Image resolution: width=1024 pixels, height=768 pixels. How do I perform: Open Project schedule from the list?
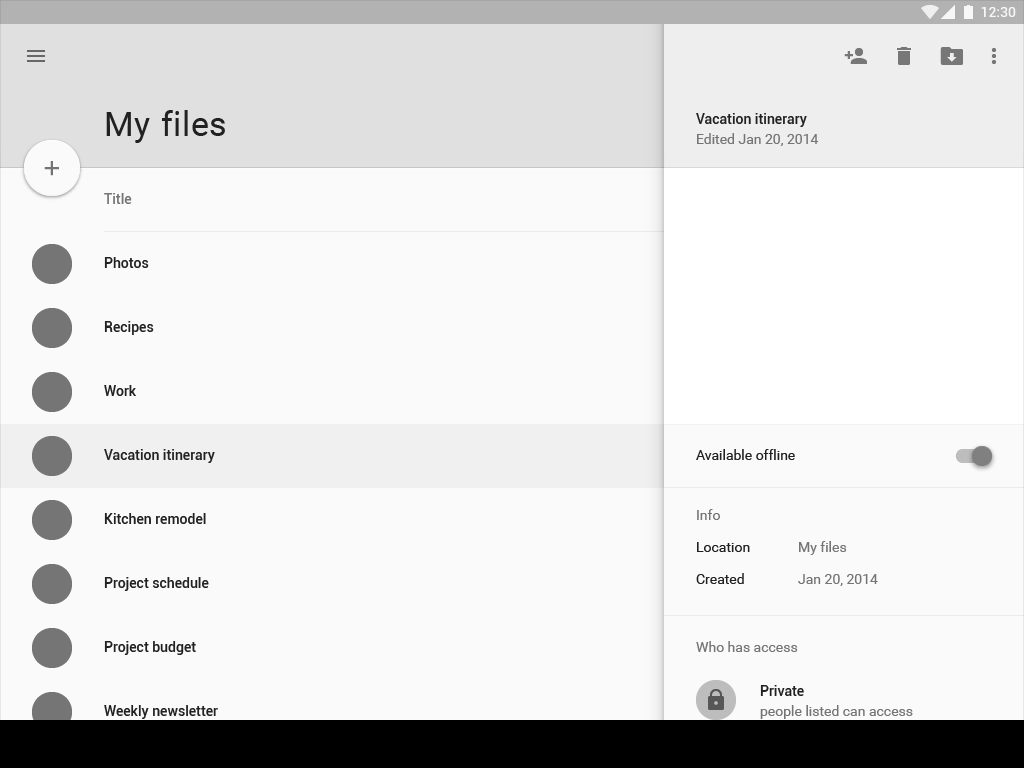(156, 583)
